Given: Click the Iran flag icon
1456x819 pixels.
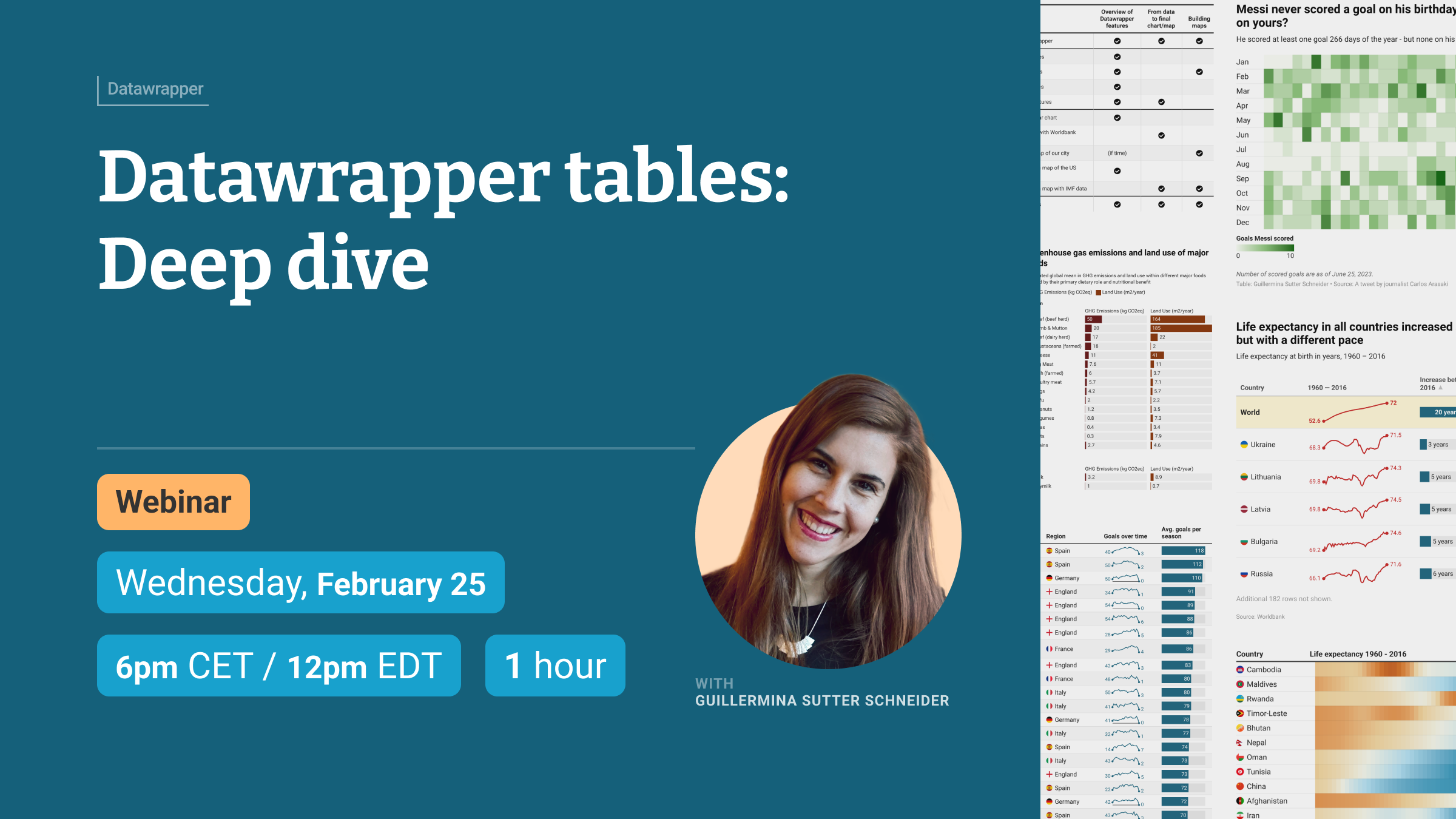Looking at the screenshot, I should (1240, 815).
